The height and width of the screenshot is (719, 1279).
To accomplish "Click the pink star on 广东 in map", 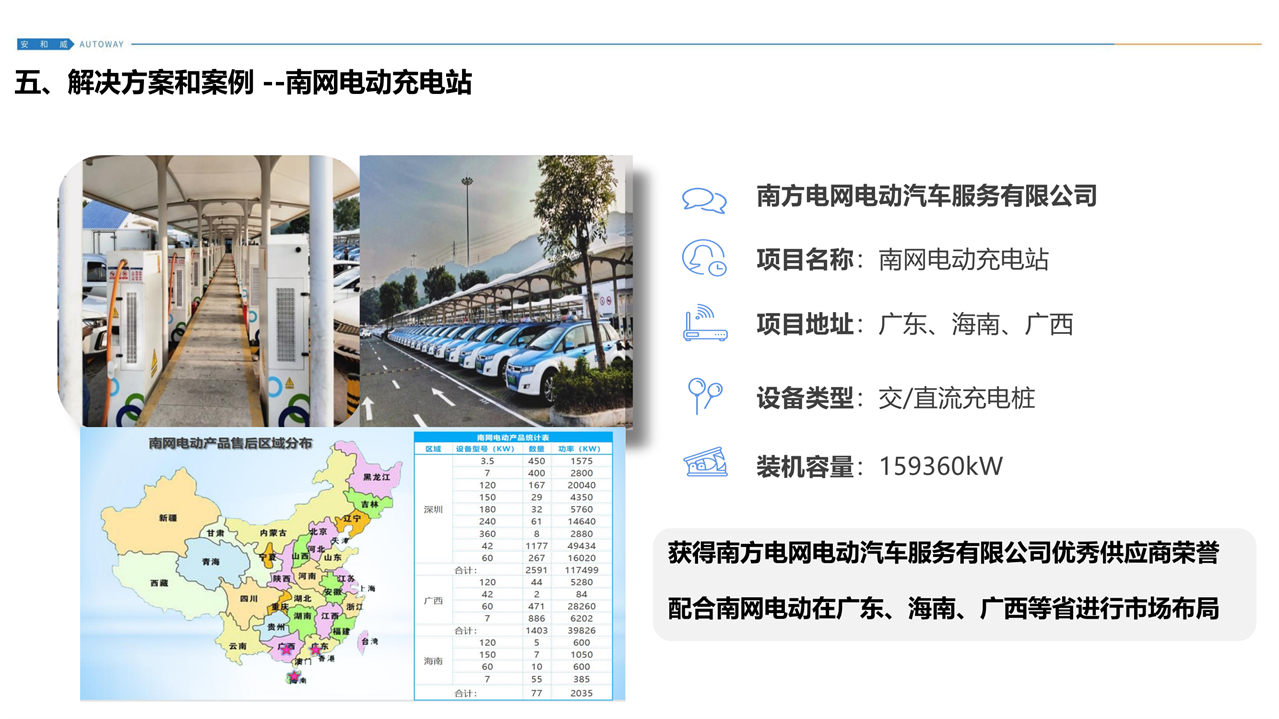I will 316,650.
